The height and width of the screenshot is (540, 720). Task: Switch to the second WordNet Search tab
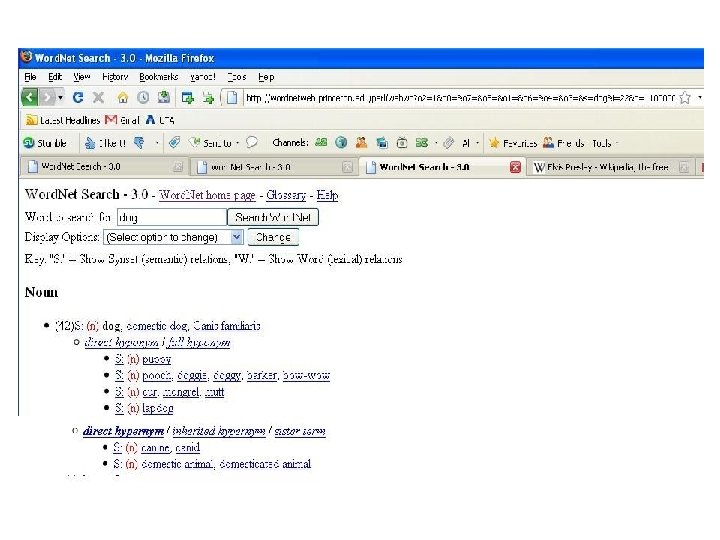(274, 167)
